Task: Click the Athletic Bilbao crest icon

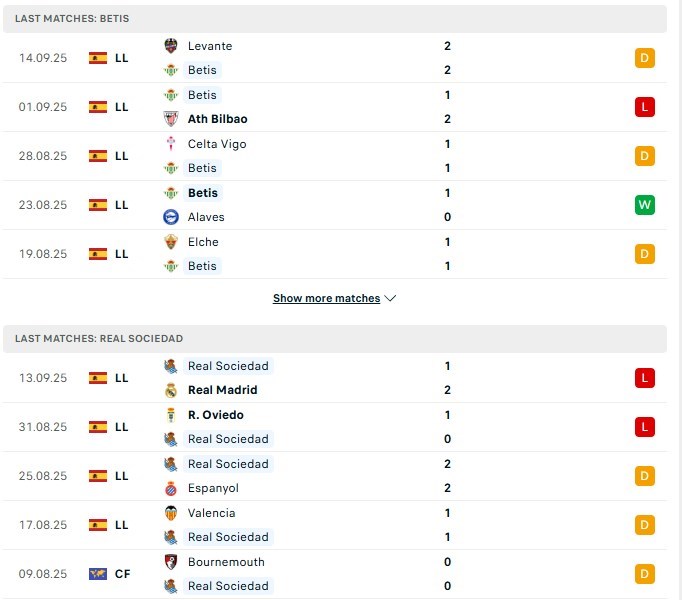Action: coord(170,119)
